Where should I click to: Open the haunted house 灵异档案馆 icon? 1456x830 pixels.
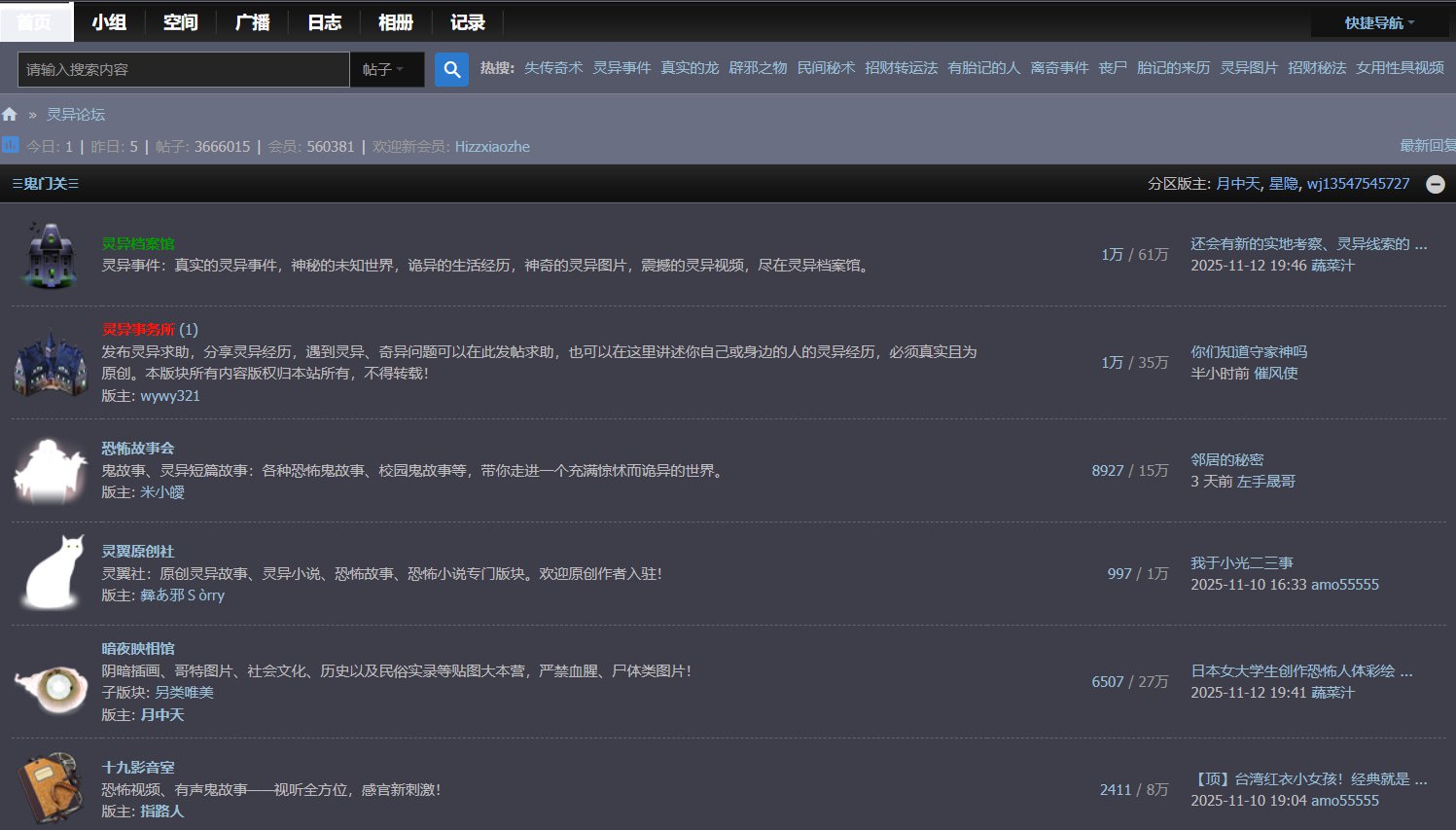click(49, 255)
